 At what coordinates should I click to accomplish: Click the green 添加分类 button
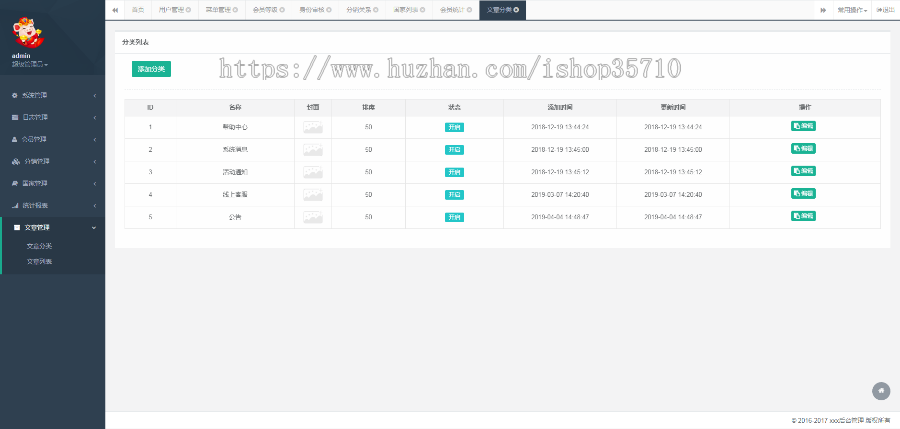[x=152, y=69]
